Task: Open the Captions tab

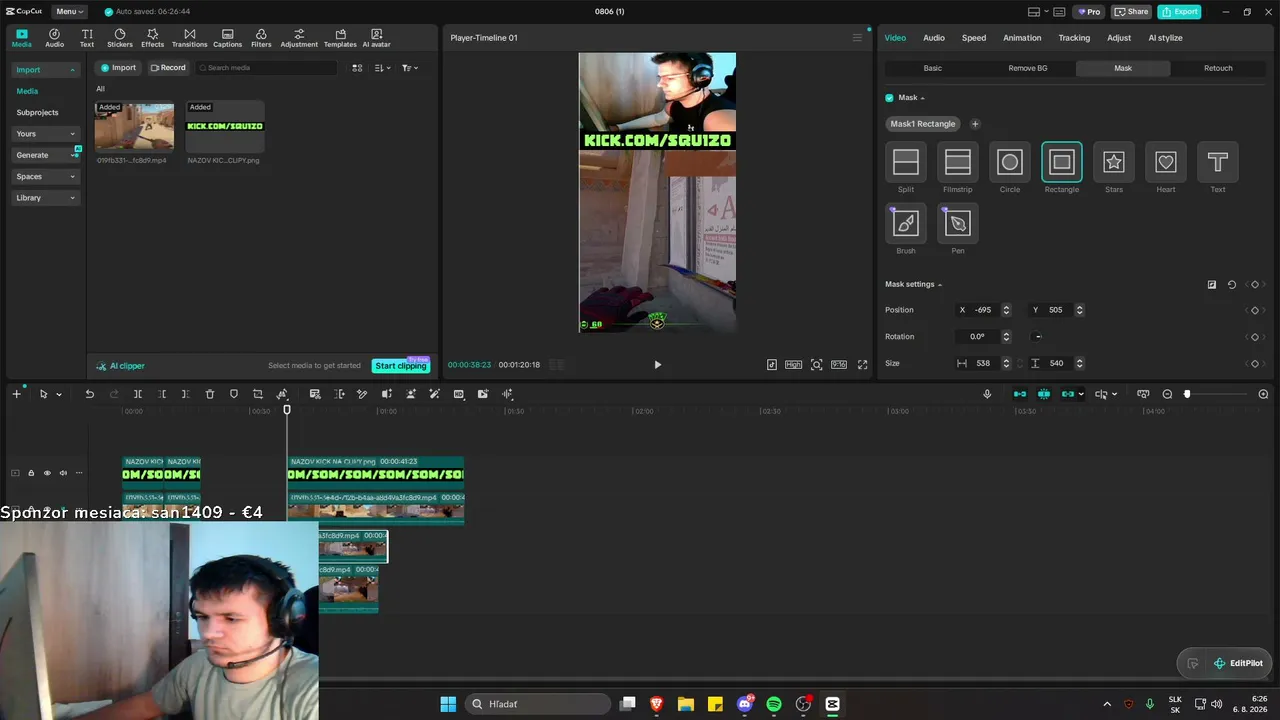Action: coord(227,38)
